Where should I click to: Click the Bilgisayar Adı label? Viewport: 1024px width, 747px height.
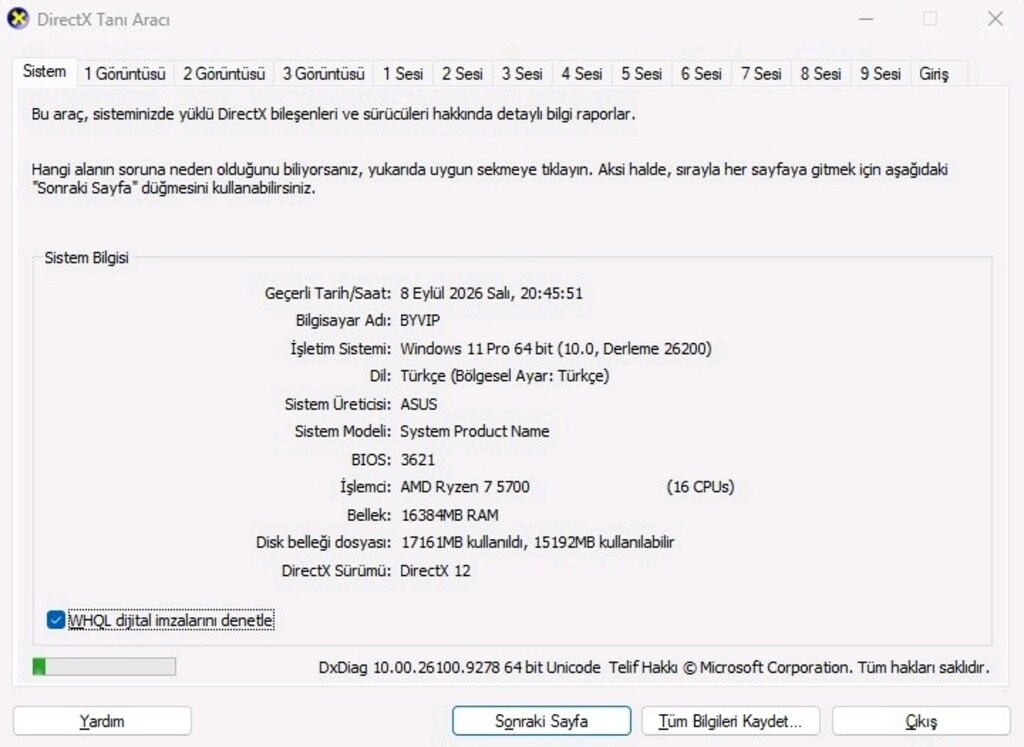[x=344, y=321]
